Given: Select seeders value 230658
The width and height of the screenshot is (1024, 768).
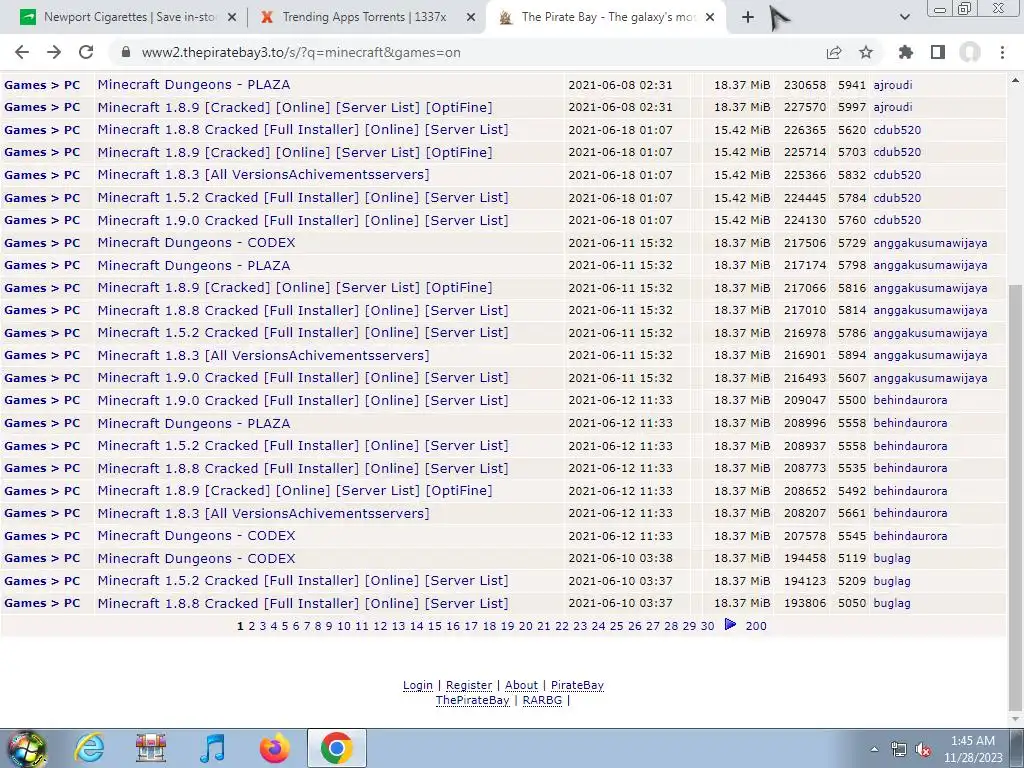Looking at the screenshot, I should coord(805,85).
